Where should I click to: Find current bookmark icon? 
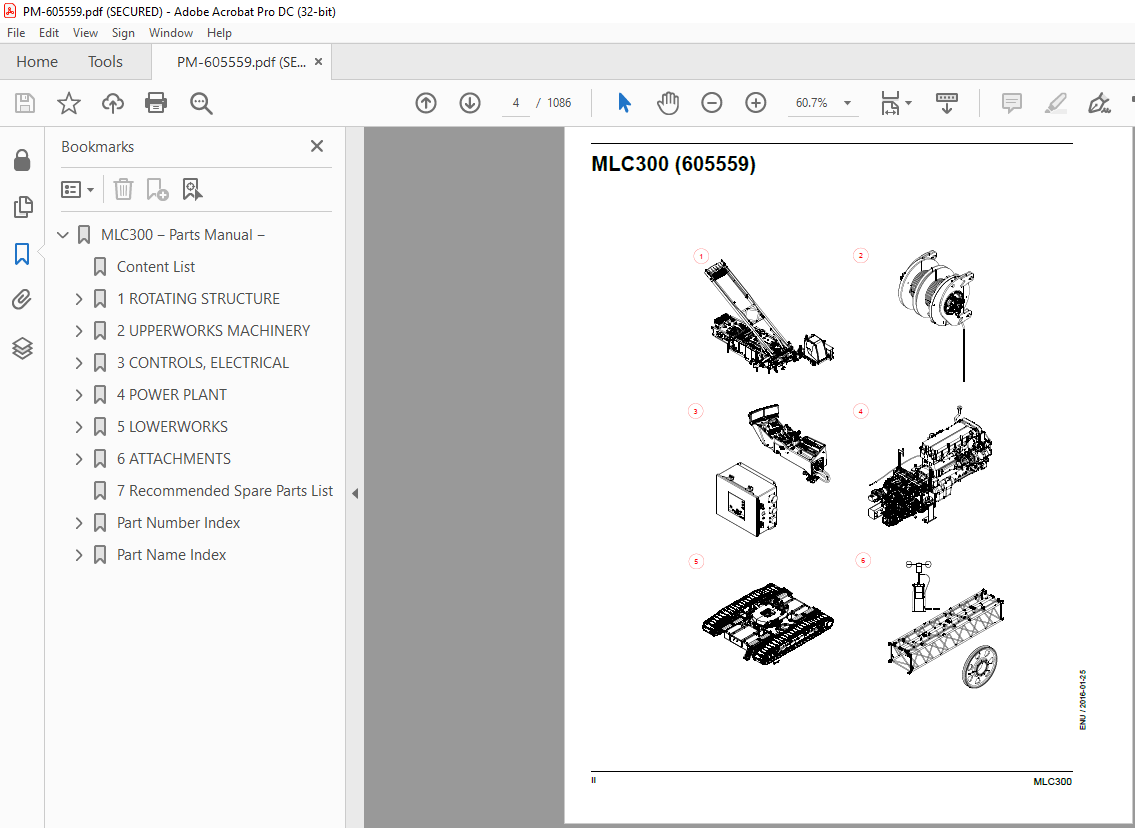coord(192,190)
